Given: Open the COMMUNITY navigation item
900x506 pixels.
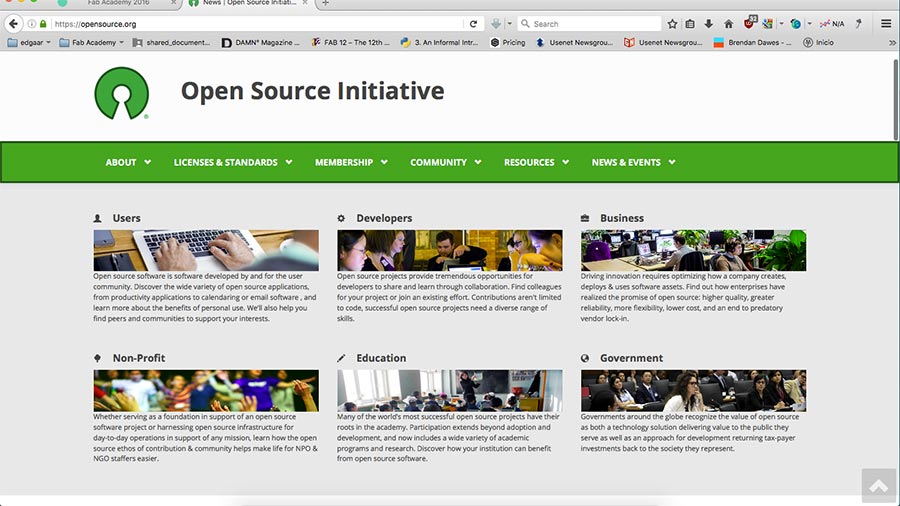Looking at the screenshot, I should [439, 162].
